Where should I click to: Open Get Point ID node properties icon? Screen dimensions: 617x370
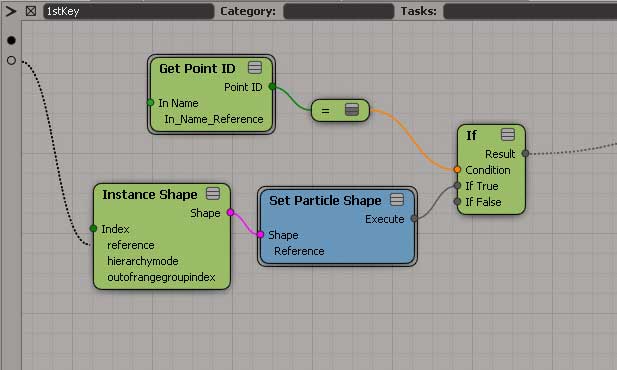[x=255, y=68]
